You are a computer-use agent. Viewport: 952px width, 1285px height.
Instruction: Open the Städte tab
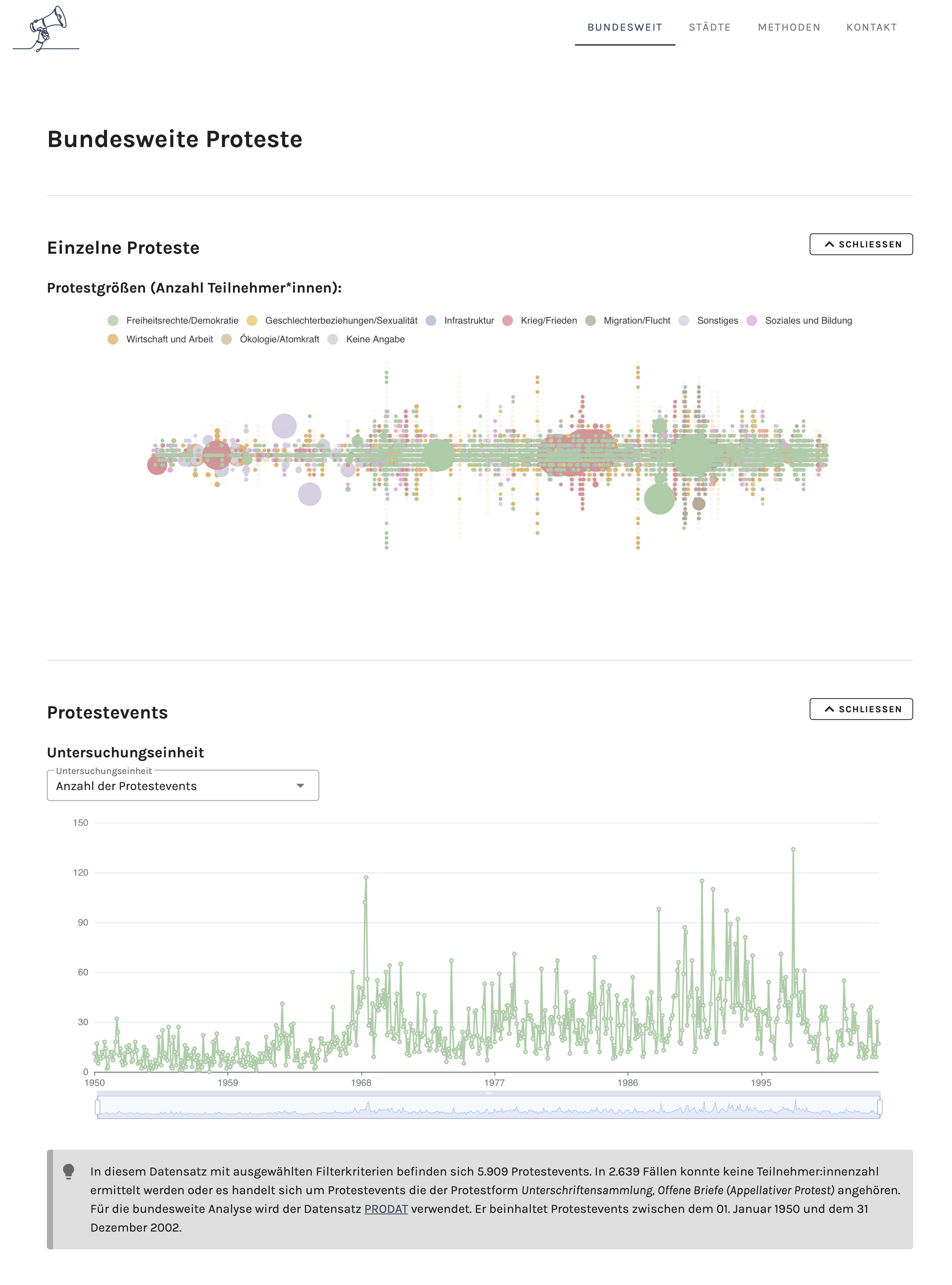[x=709, y=27]
